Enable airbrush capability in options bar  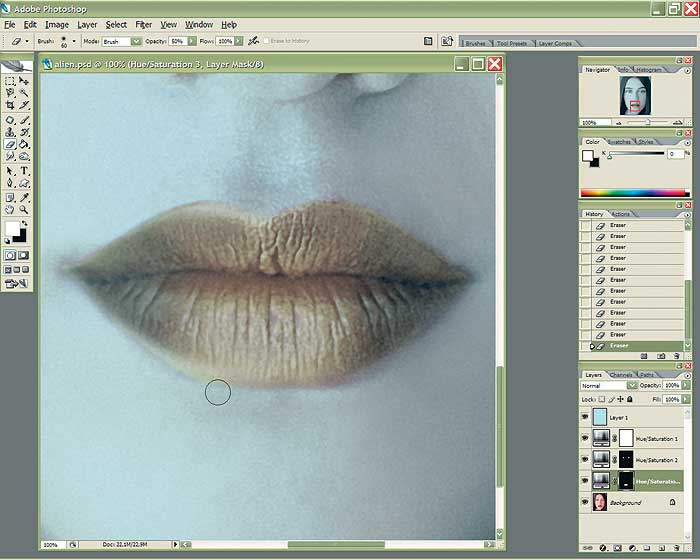[x=254, y=41]
